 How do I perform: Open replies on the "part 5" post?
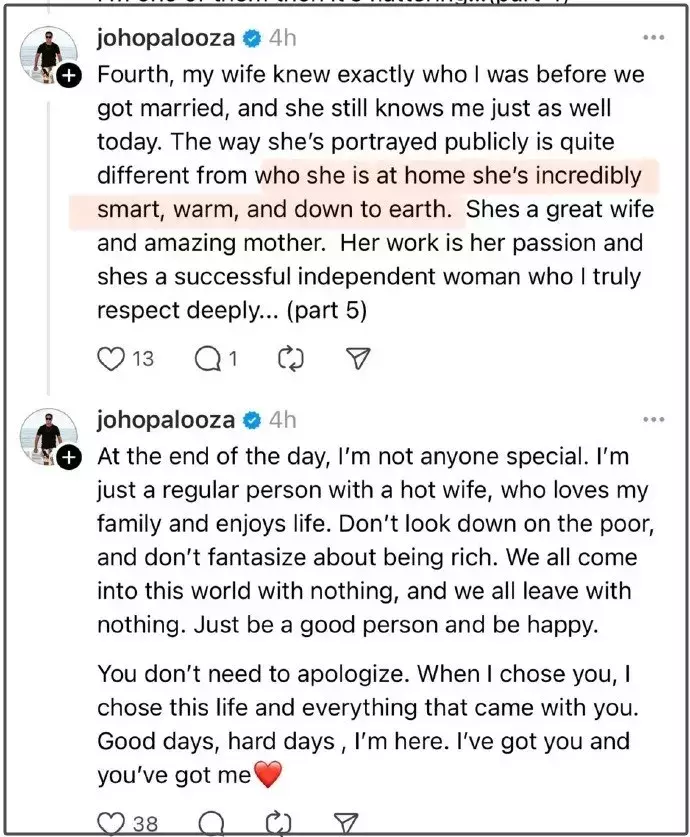pos(208,358)
